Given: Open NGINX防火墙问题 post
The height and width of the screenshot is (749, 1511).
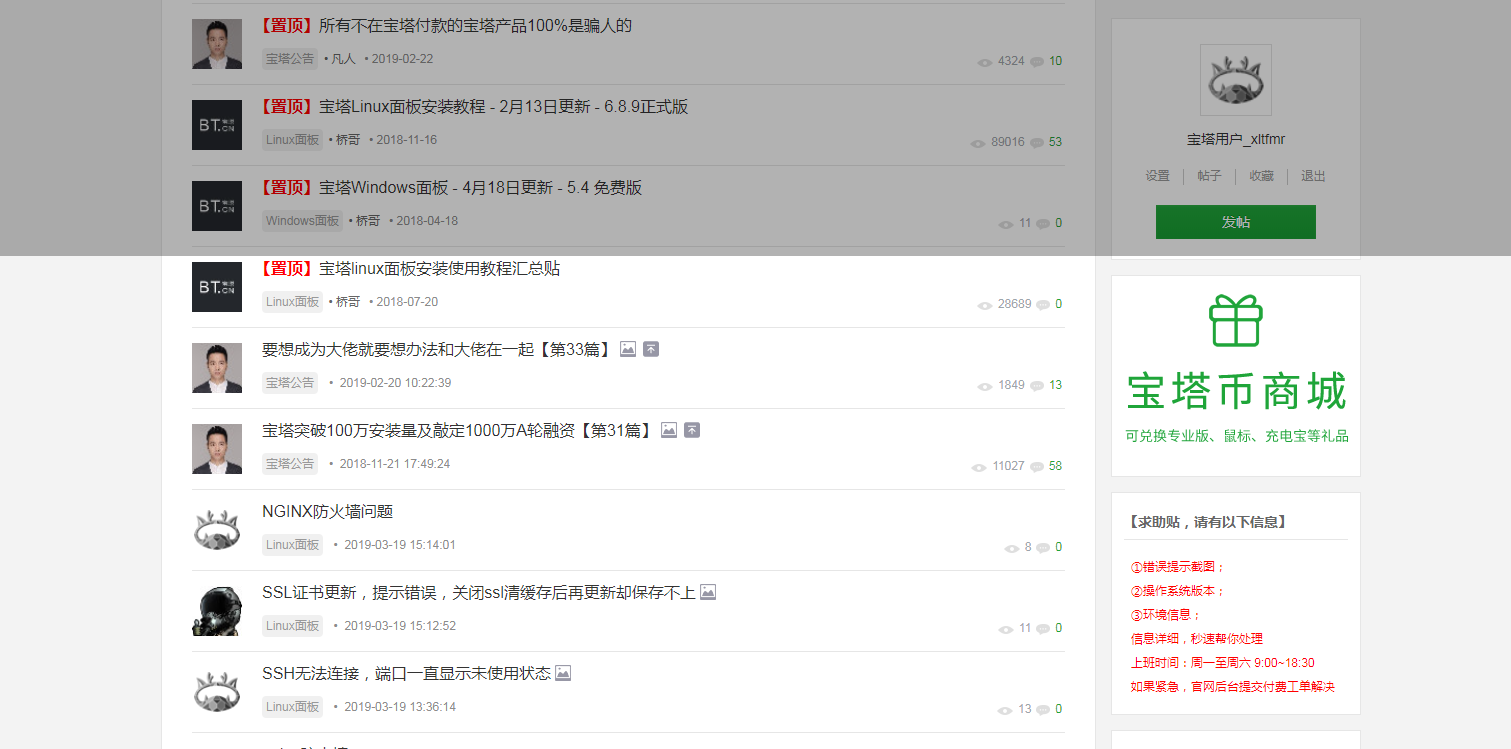Looking at the screenshot, I should coord(328,512).
